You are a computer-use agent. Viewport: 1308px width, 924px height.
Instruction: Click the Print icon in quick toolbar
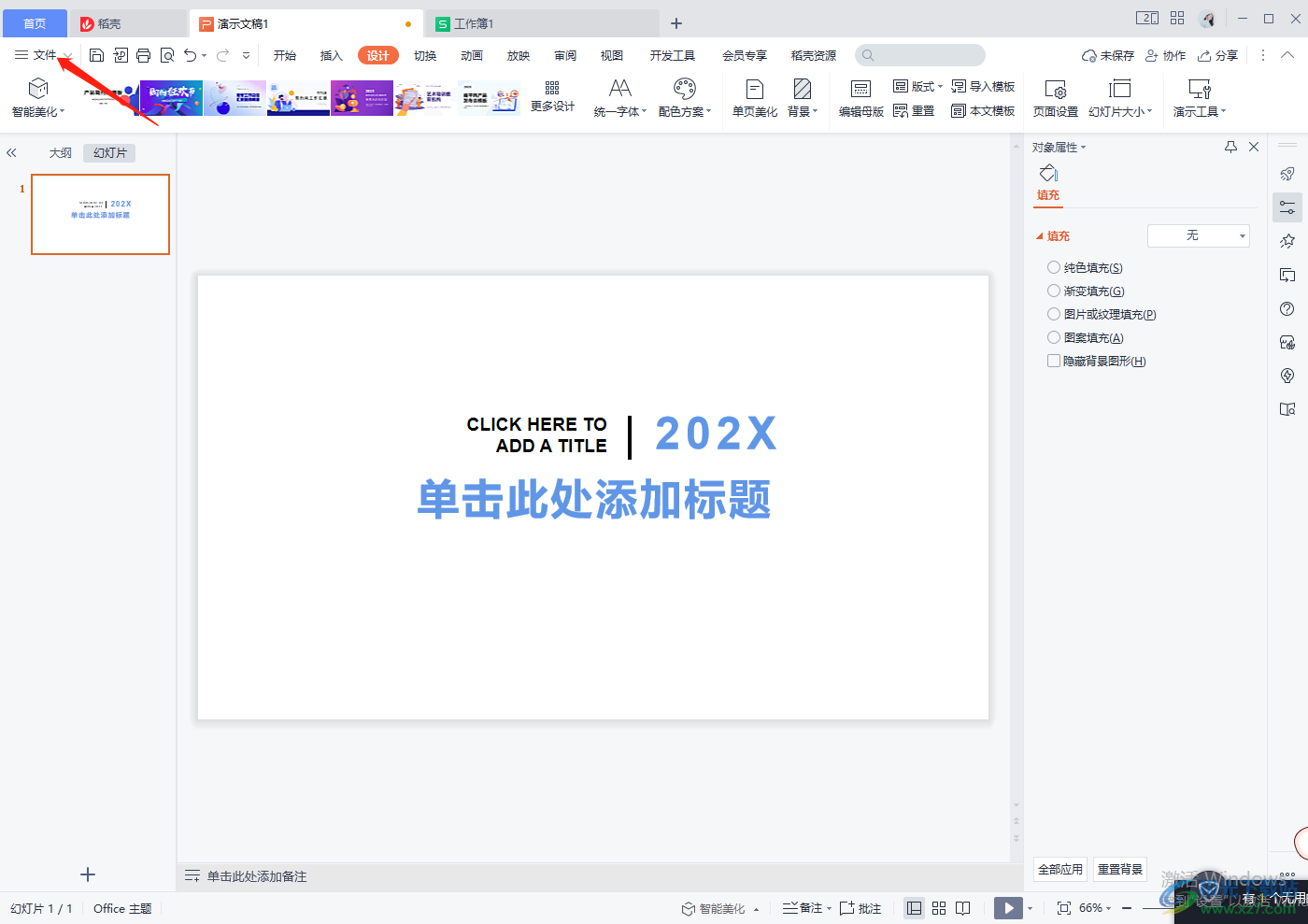point(143,55)
